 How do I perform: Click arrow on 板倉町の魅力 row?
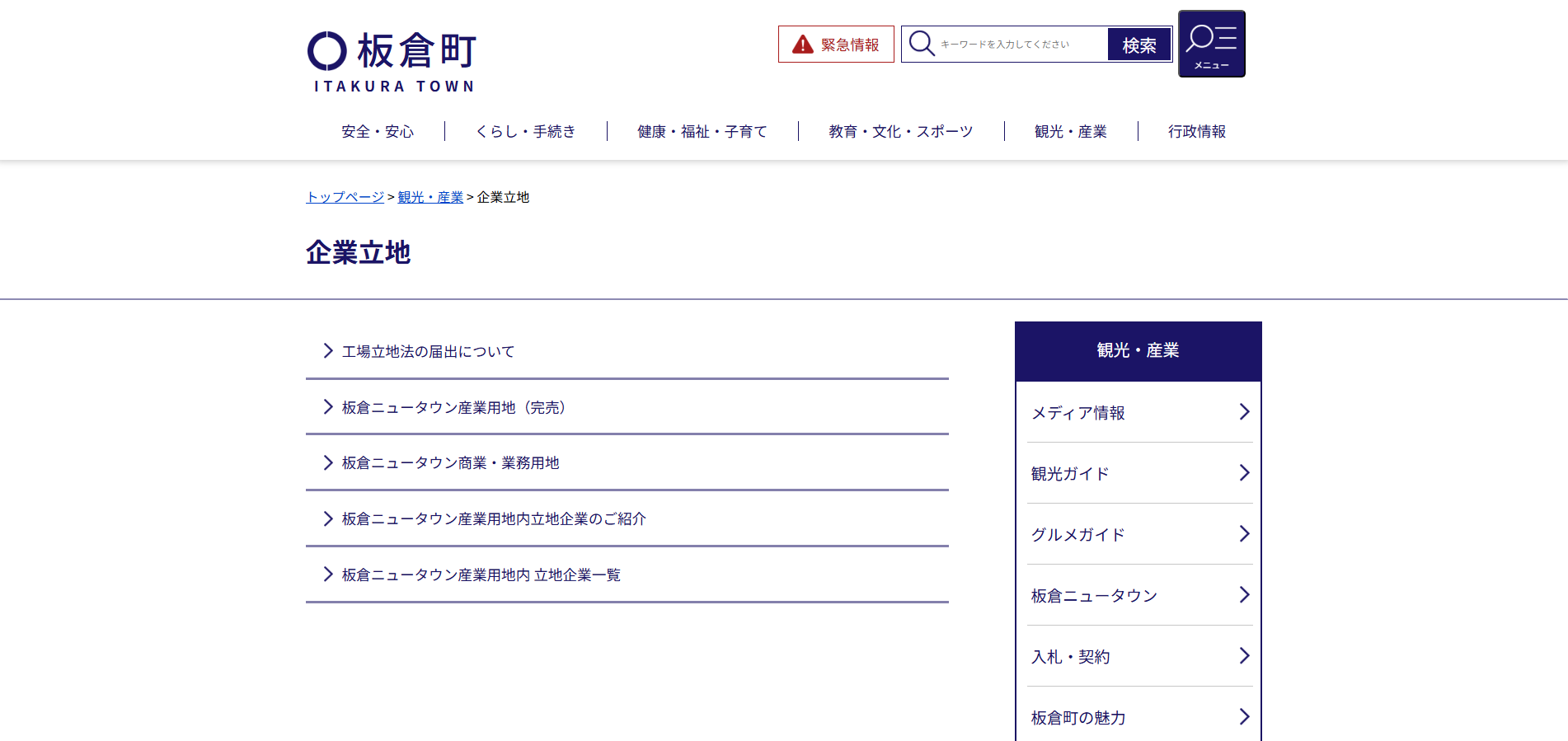click(1245, 717)
